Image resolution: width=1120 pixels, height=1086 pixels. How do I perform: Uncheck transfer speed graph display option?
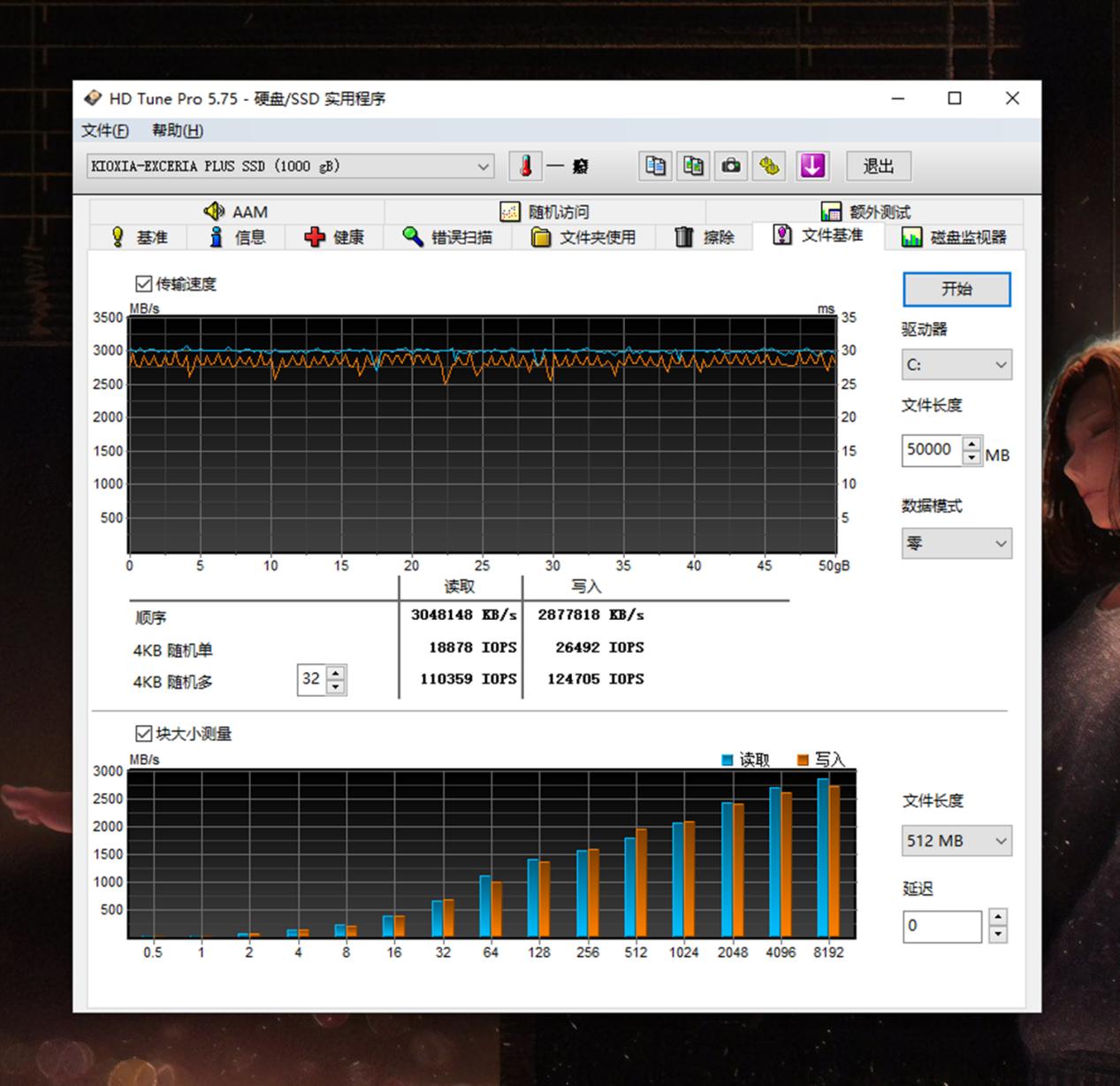(144, 284)
